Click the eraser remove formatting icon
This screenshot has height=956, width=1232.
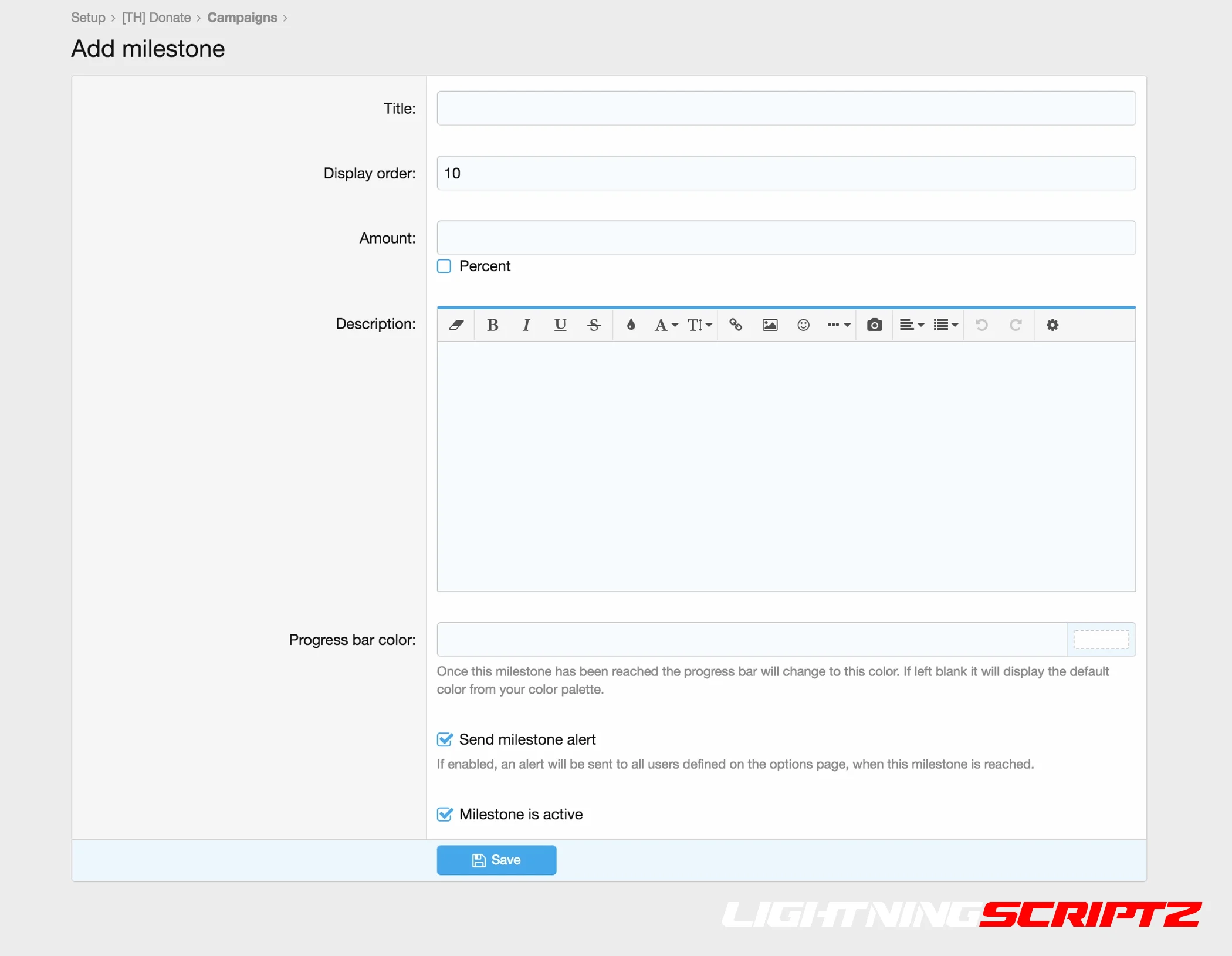tap(456, 325)
